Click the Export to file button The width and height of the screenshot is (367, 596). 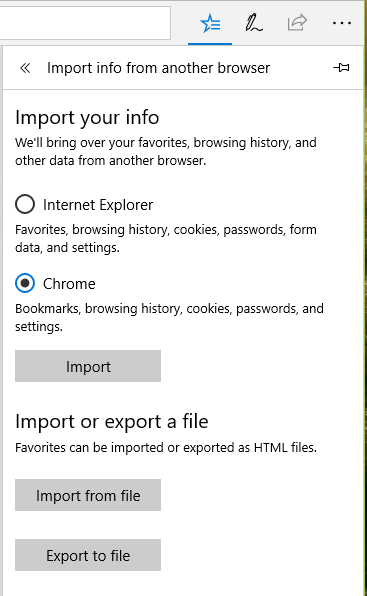[x=88, y=555]
